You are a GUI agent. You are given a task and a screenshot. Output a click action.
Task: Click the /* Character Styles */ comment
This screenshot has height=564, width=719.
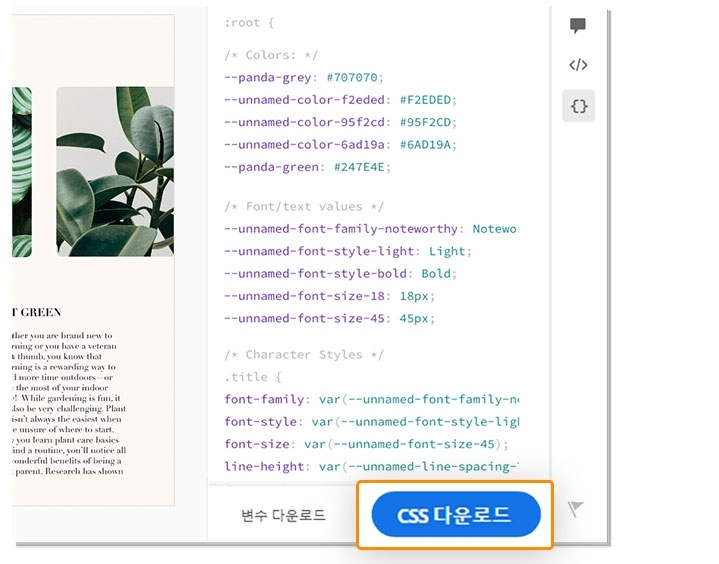pyautogui.click(x=304, y=355)
